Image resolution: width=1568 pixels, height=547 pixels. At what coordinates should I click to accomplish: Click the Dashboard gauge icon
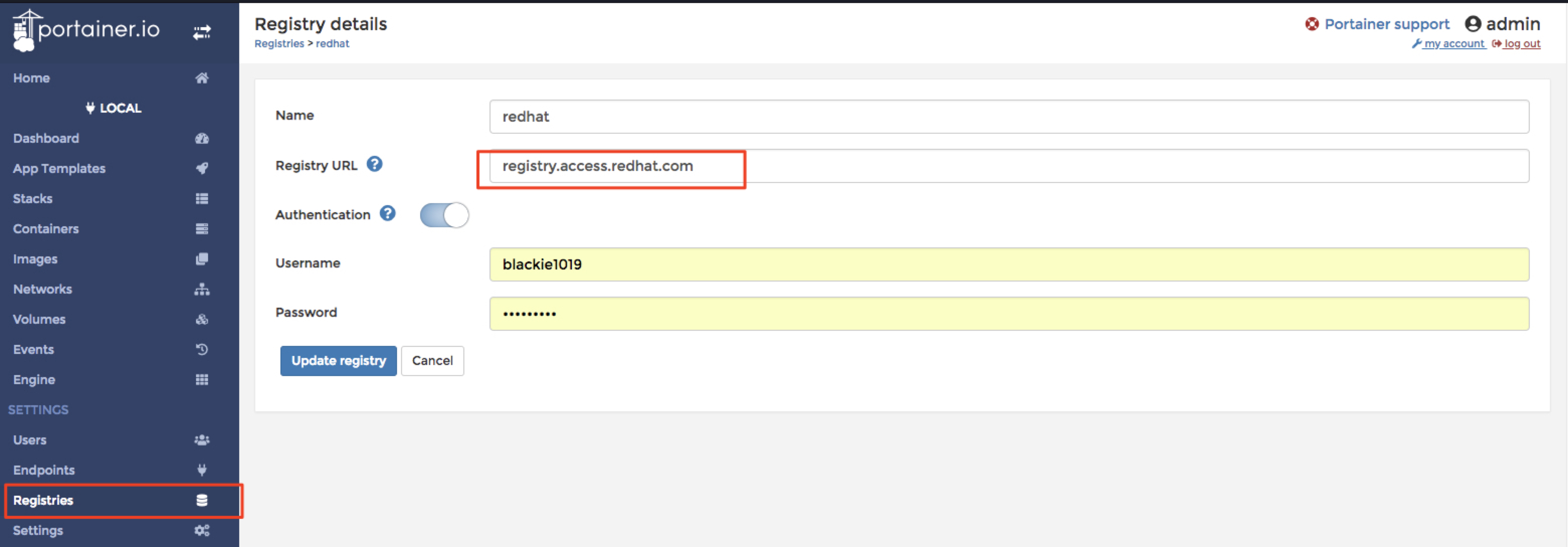(202, 138)
